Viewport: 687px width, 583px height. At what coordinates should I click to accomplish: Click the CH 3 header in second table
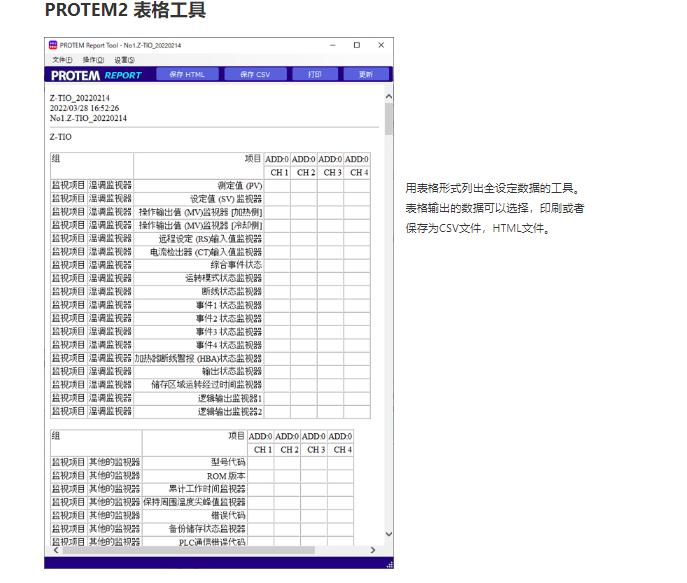click(x=316, y=450)
